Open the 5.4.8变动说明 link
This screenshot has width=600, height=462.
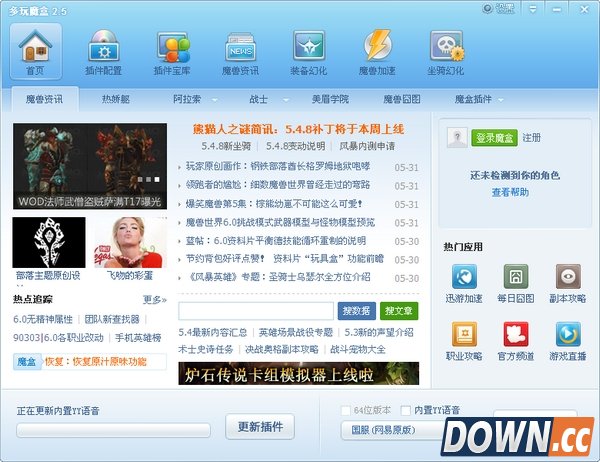coord(296,146)
